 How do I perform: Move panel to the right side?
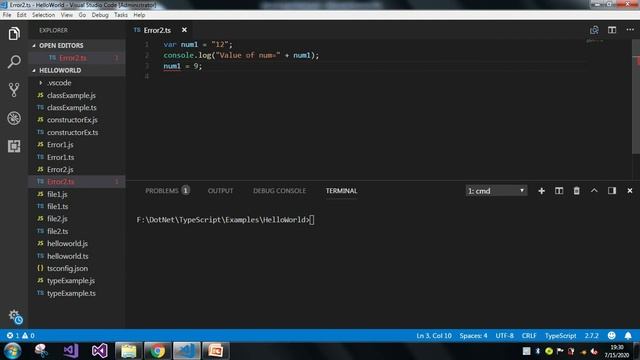click(x=611, y=191)
